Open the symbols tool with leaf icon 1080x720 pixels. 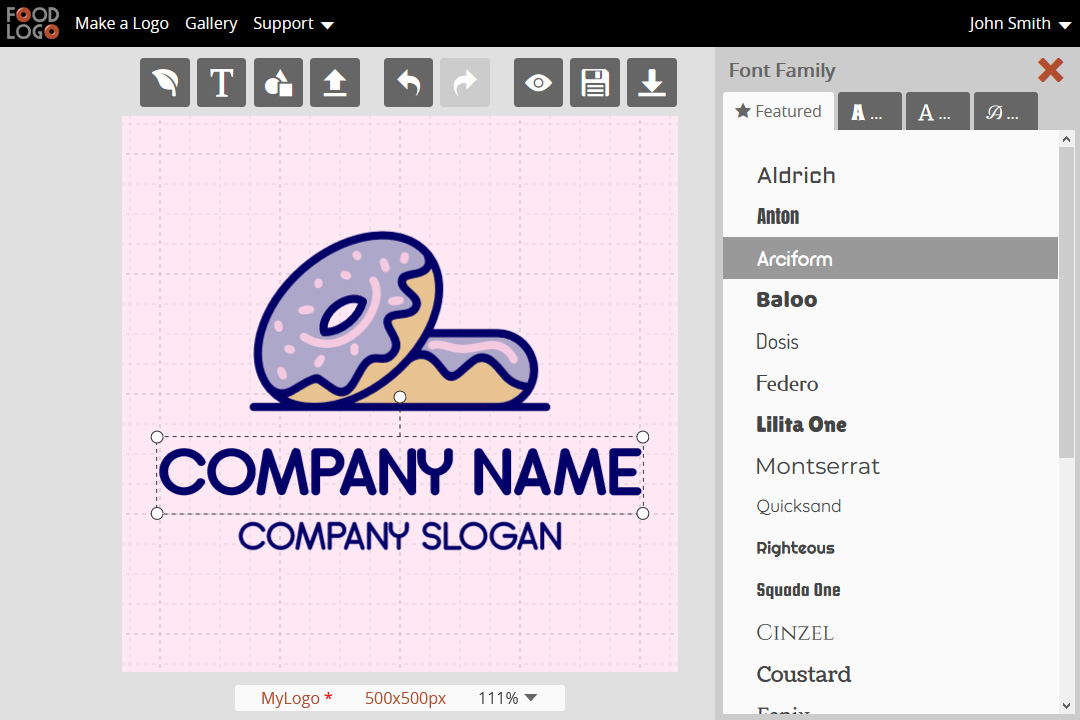(164, 82)
